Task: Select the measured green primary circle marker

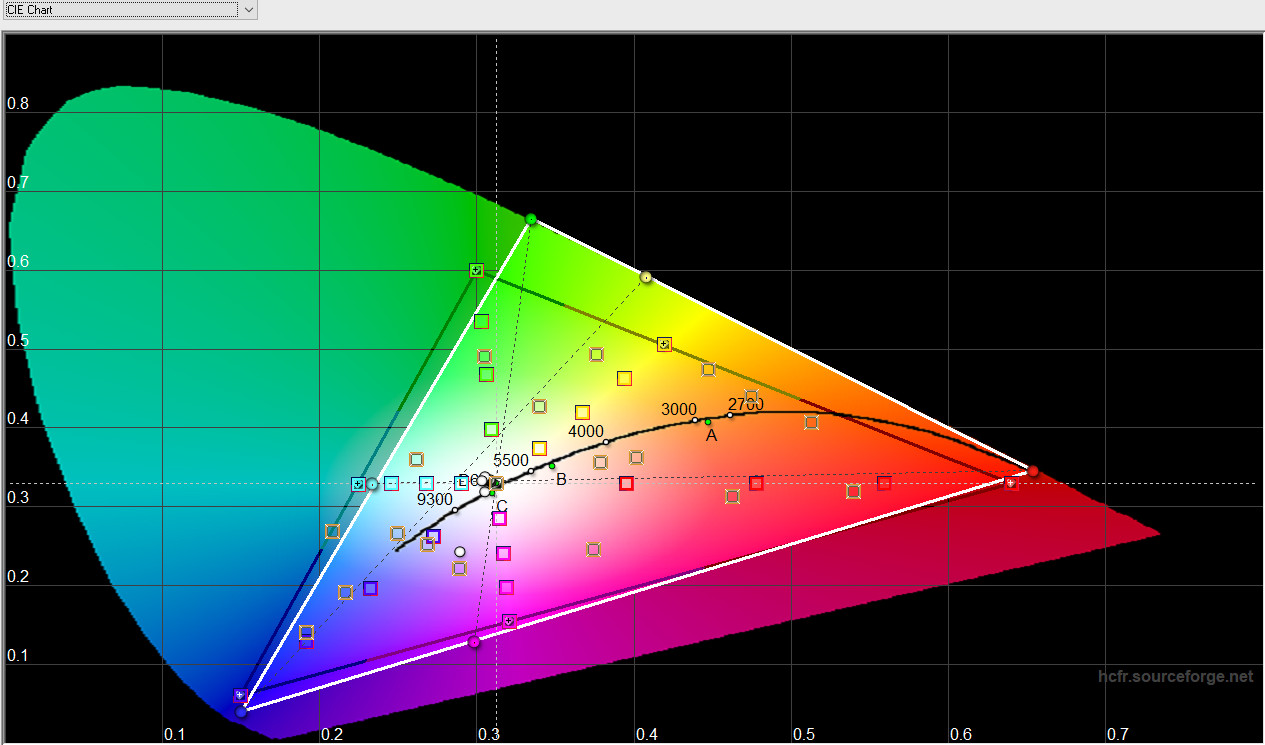Action: click(x=531, y=220)
